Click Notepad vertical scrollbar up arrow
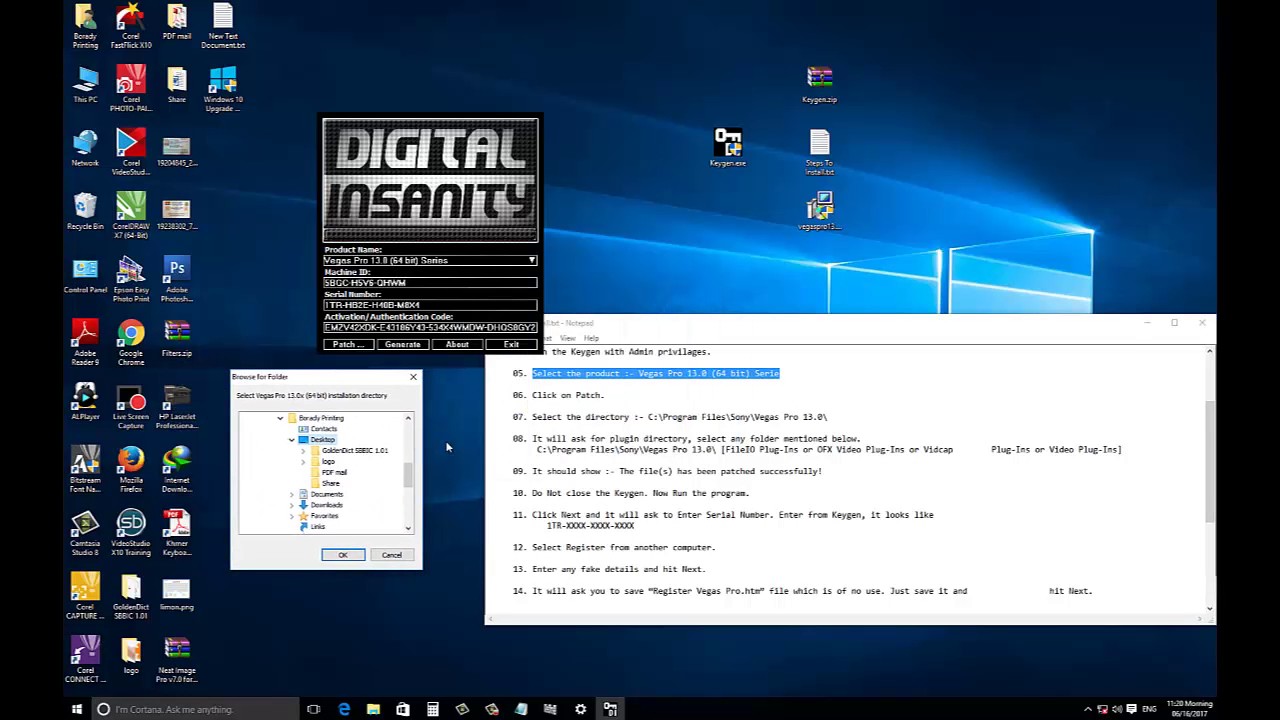Screen dimensions: 1280x720 (x=1210, y=351)
